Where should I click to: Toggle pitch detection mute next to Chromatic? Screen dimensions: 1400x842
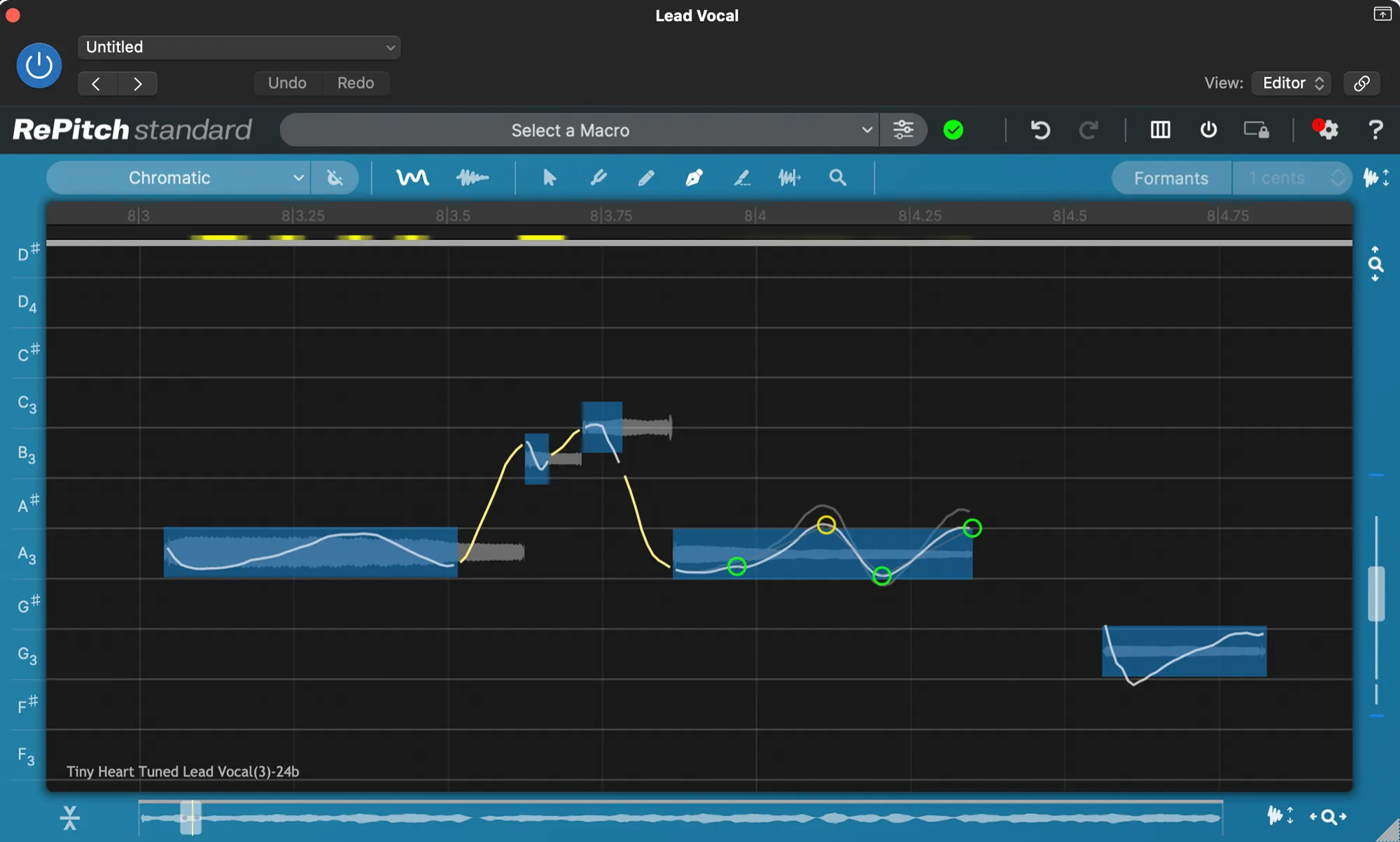pos(335,178)
